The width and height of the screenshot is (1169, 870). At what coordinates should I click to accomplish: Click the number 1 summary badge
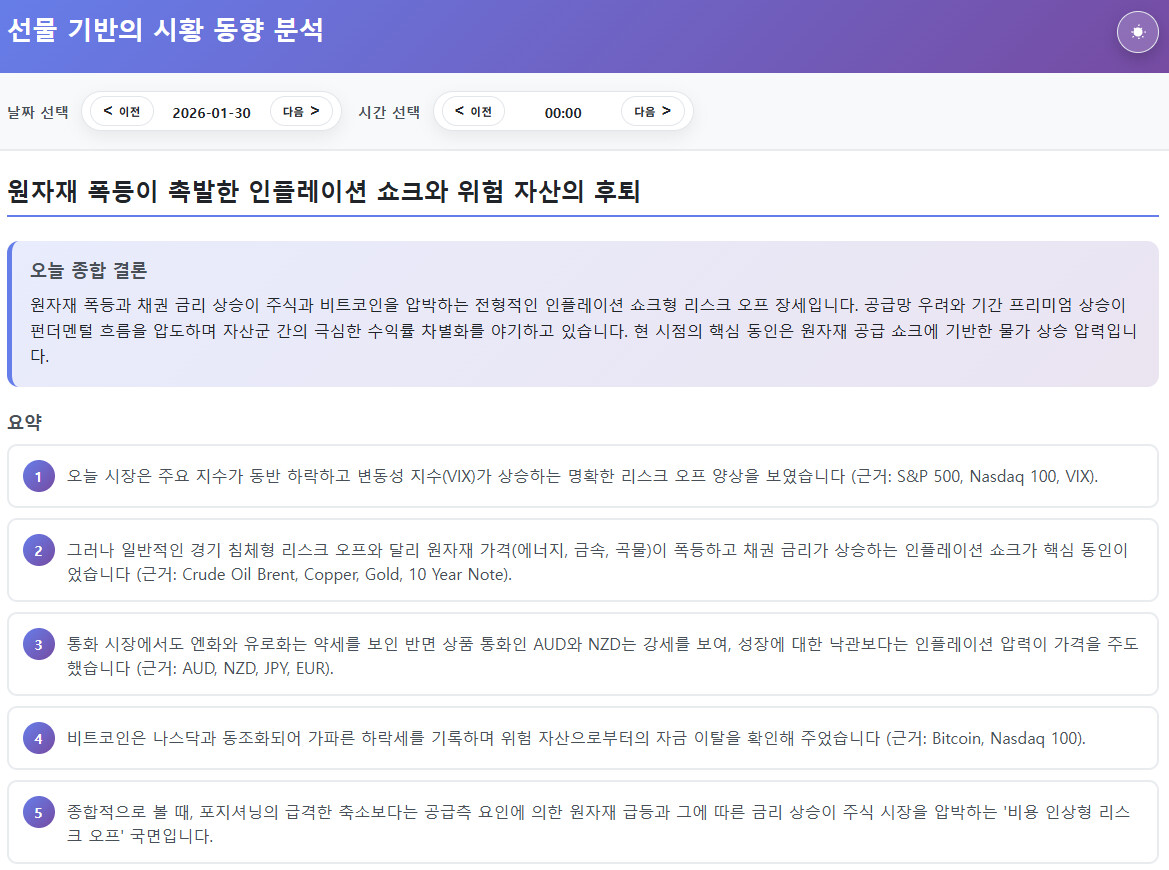tap(39, 477)
